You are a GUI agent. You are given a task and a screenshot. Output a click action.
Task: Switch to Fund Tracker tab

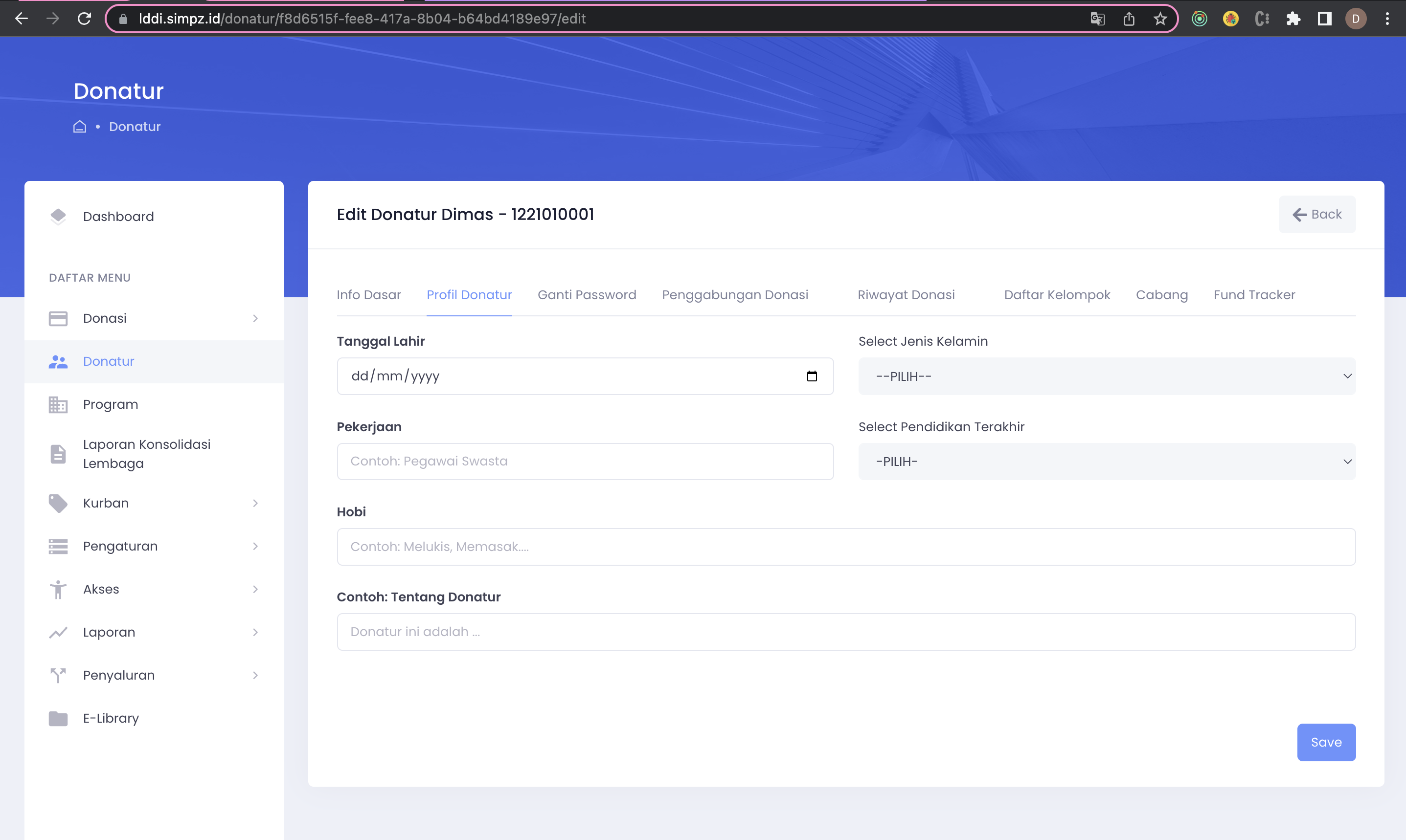pos(1254,295)
